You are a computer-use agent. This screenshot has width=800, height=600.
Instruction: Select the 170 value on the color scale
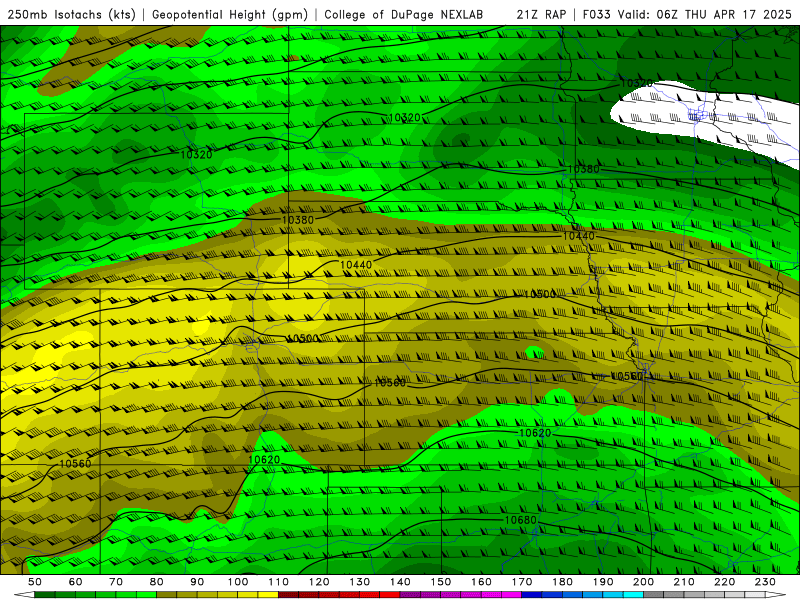click(x=522, y=582)
